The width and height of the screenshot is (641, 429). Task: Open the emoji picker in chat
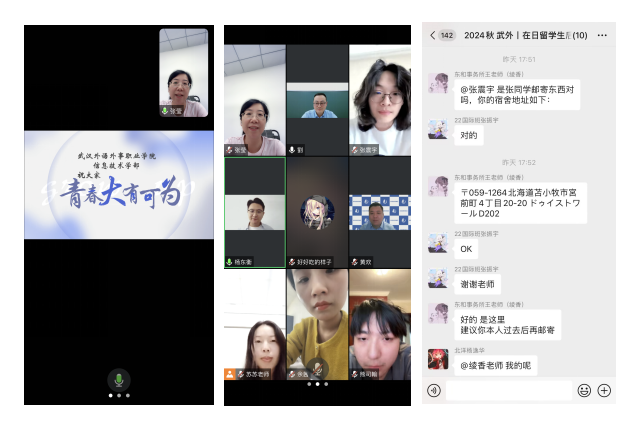(x=584, y=390)
